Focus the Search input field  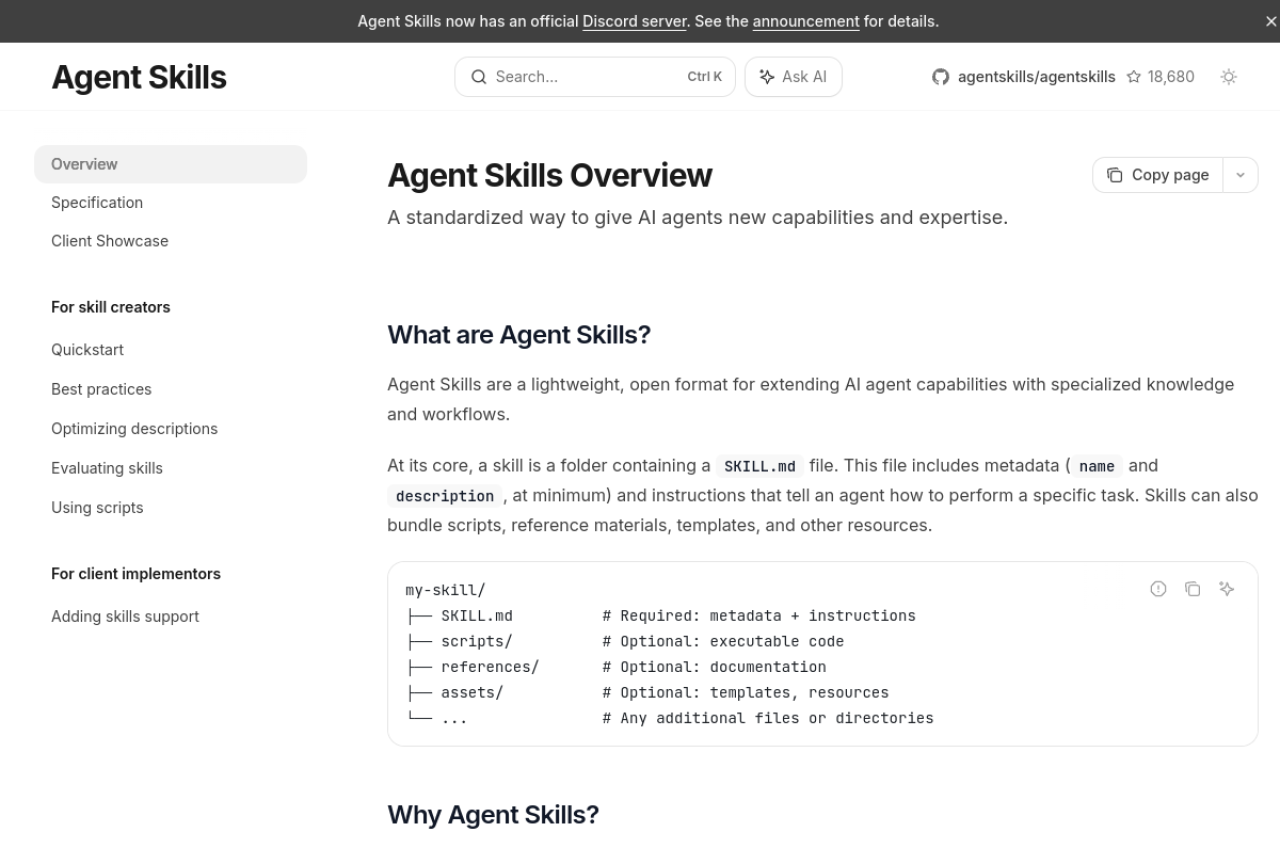tap(595, 77)
